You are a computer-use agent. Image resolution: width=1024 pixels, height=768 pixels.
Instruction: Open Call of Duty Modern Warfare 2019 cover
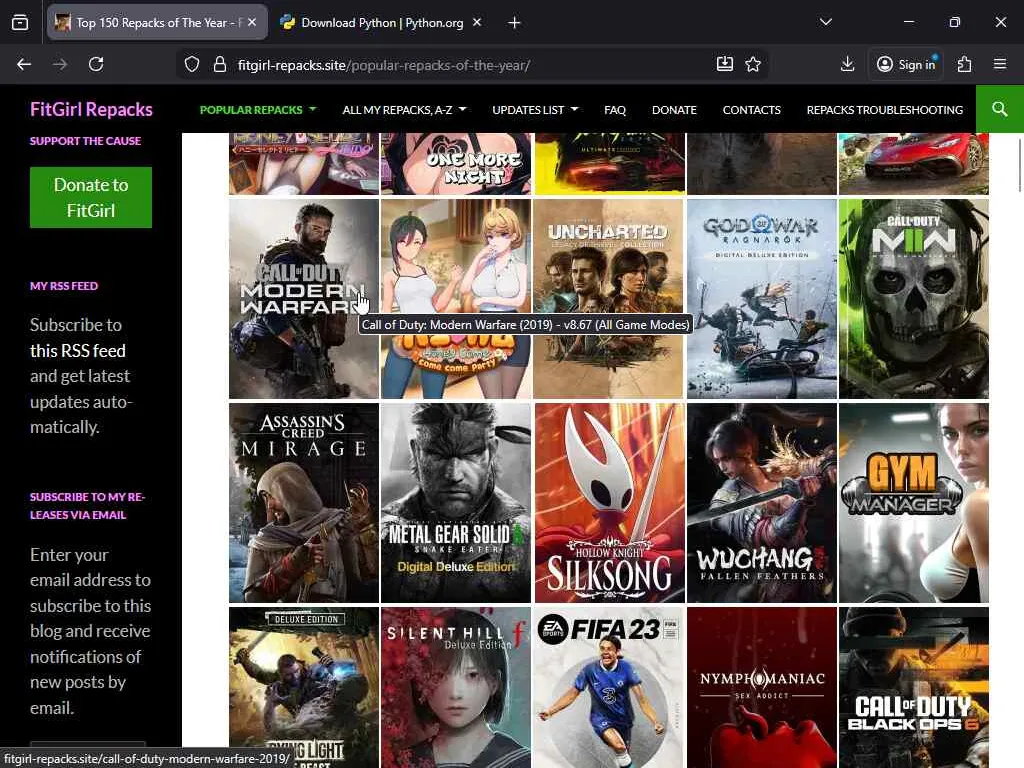304,299
